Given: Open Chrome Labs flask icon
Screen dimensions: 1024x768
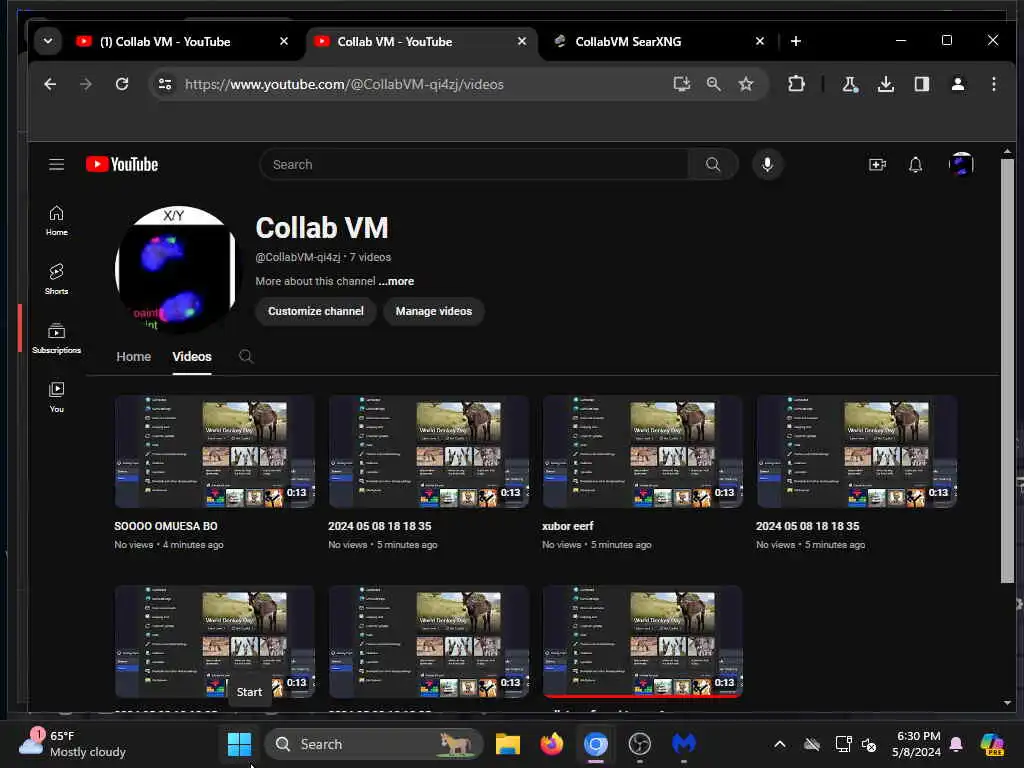Looking at the screenshot, I should (x=850, y=84).
